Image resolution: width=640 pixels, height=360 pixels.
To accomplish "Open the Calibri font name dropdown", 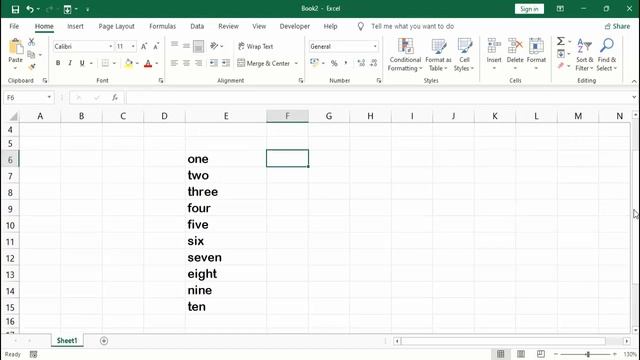I will tap(111, 47).
